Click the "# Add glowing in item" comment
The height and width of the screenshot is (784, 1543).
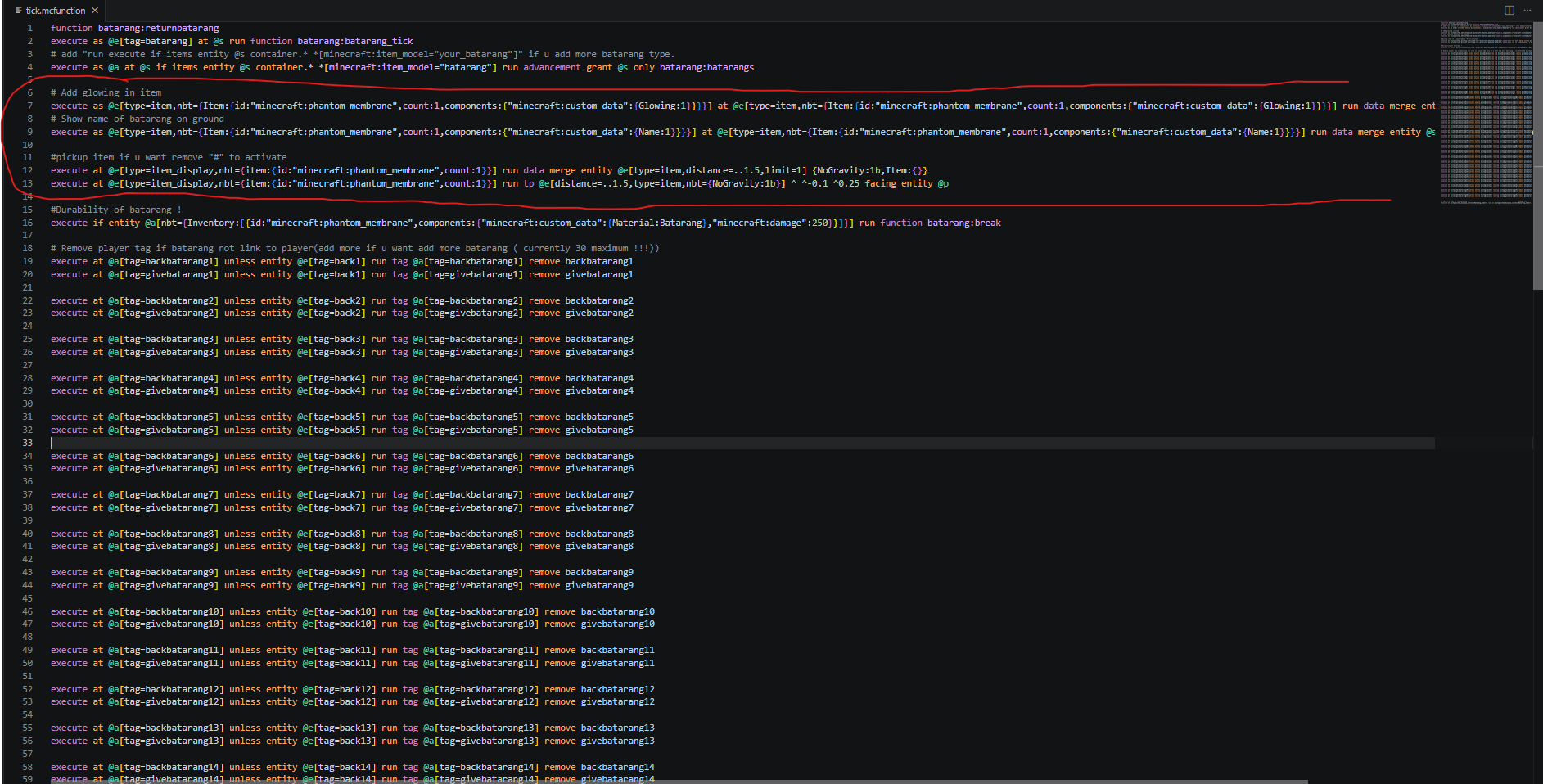tap(106, 92)
